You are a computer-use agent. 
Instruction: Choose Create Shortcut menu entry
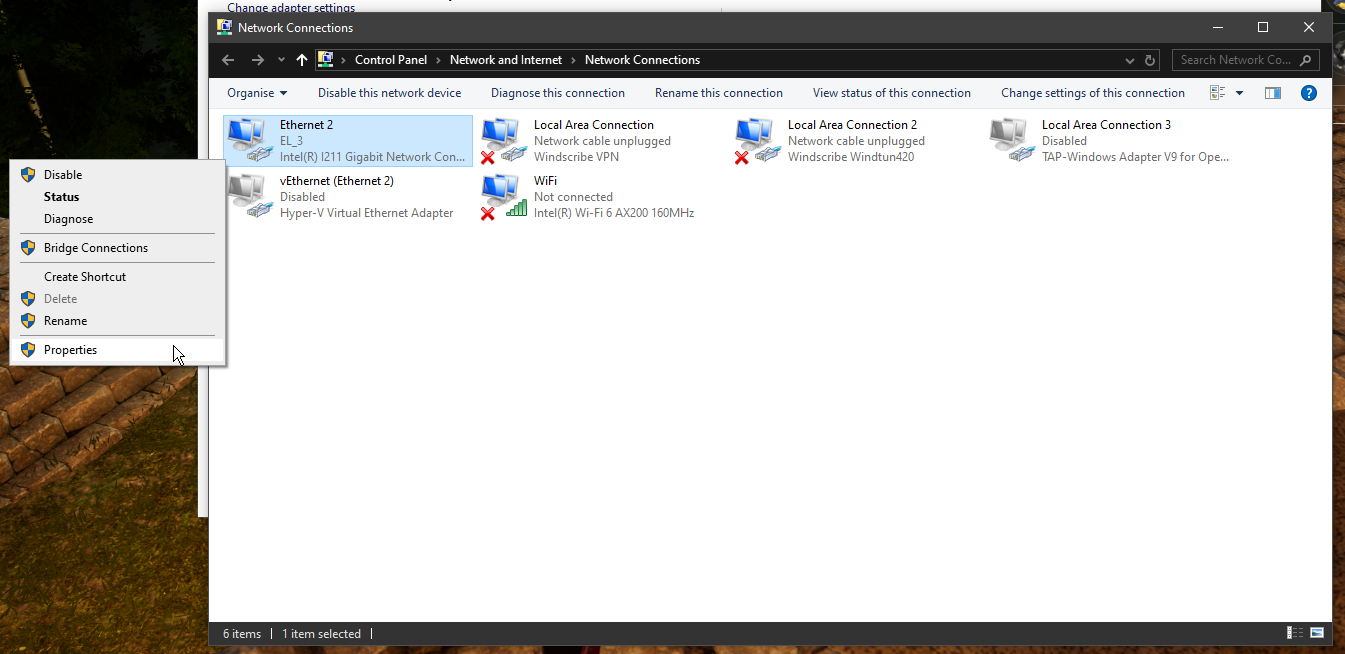pos(117,277)
